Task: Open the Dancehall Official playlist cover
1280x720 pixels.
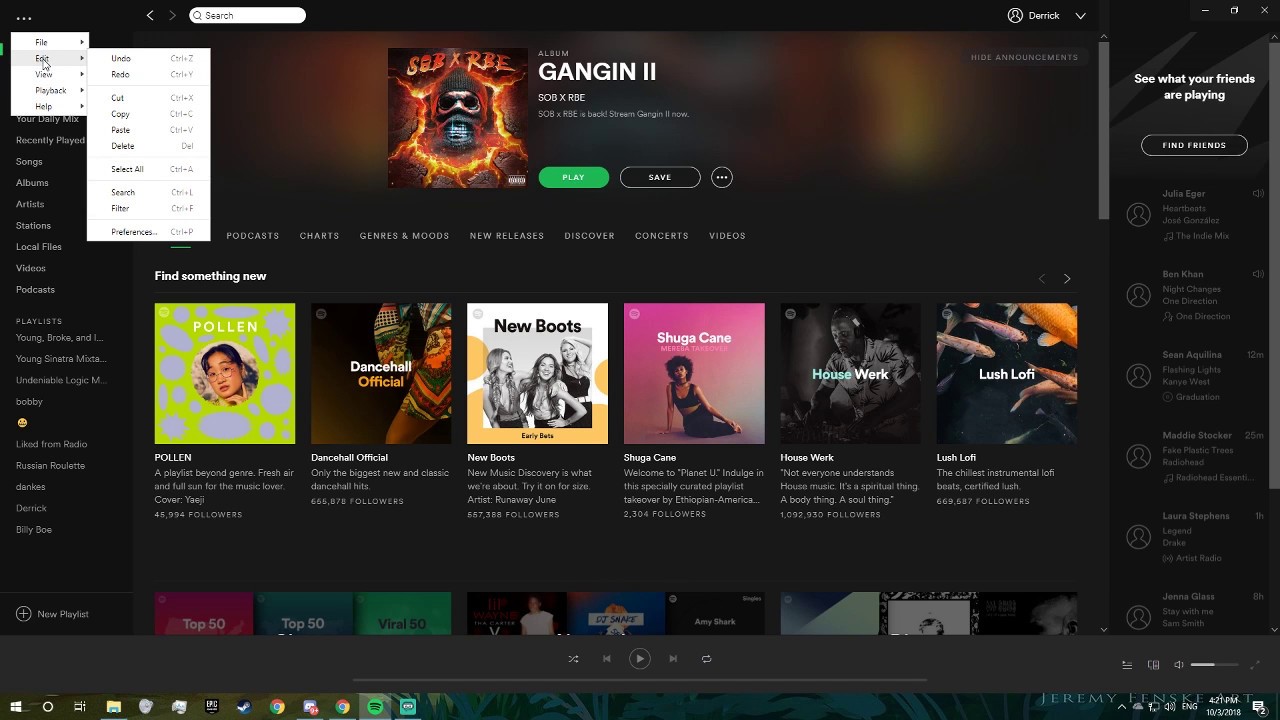Action: coord(381,373)
